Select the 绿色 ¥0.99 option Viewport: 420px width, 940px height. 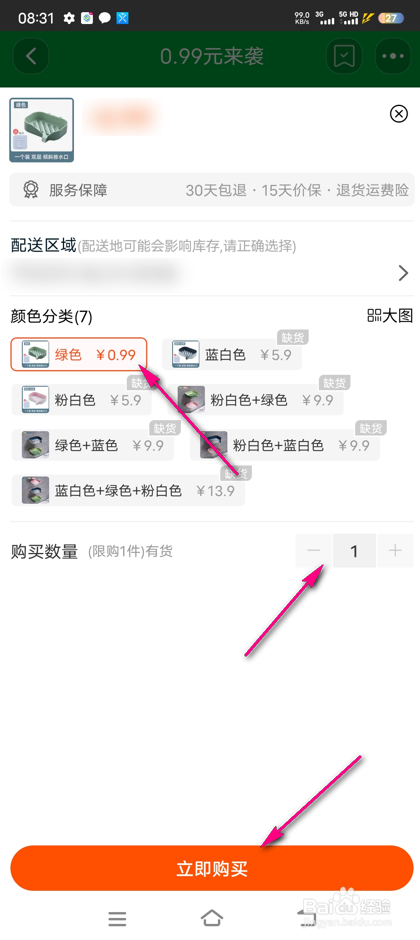click(78, 354)
